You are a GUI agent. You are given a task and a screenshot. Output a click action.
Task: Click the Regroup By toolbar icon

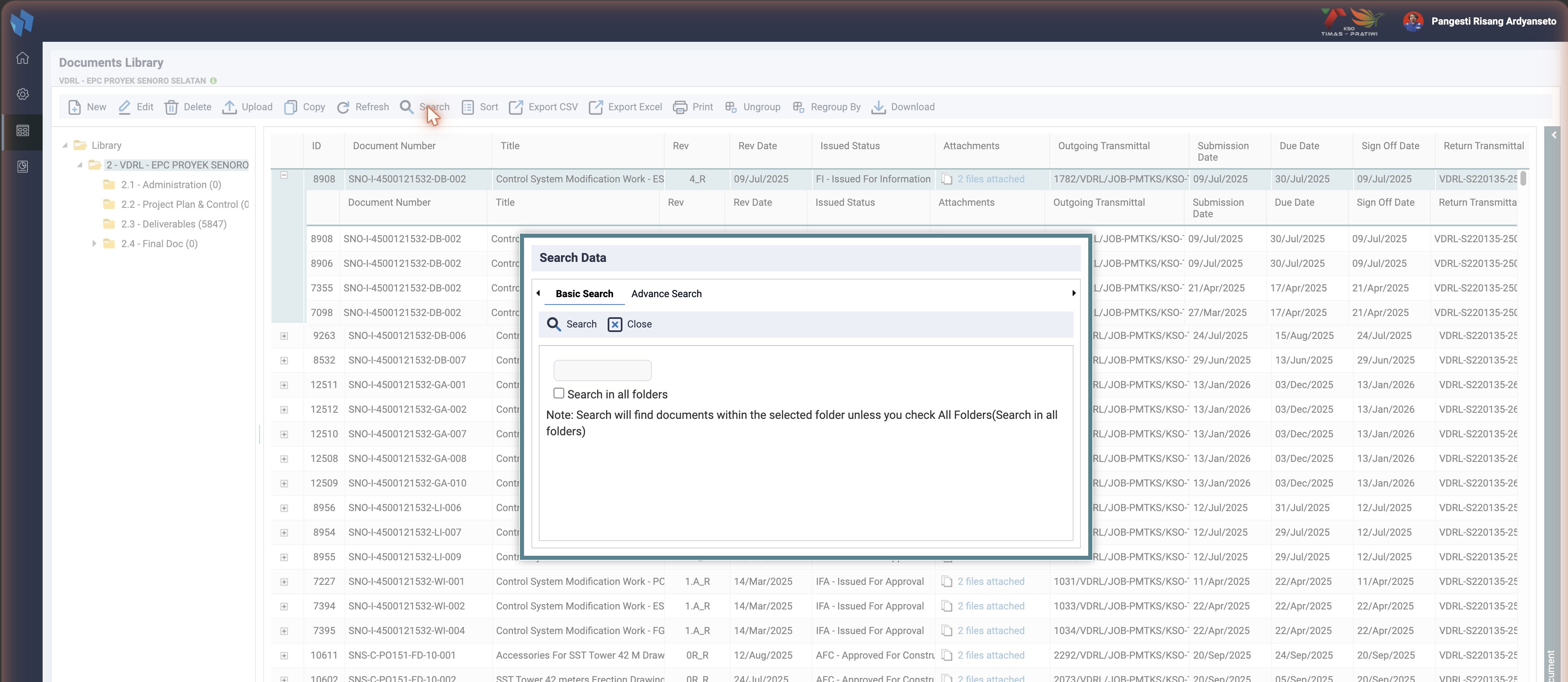tap(799, 107)
